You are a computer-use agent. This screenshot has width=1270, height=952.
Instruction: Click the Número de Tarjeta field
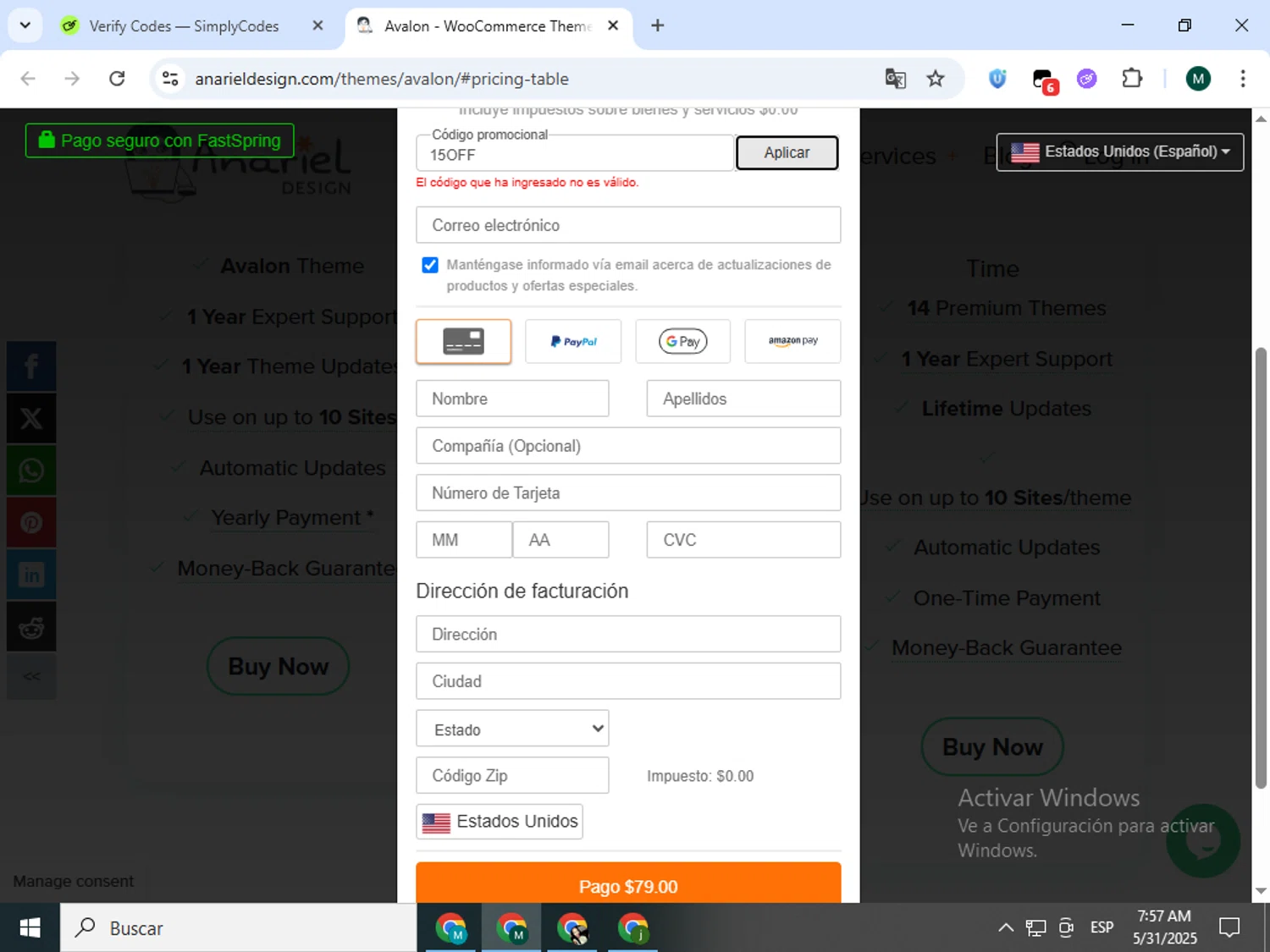pyautogui.click(x=628, y=493)
